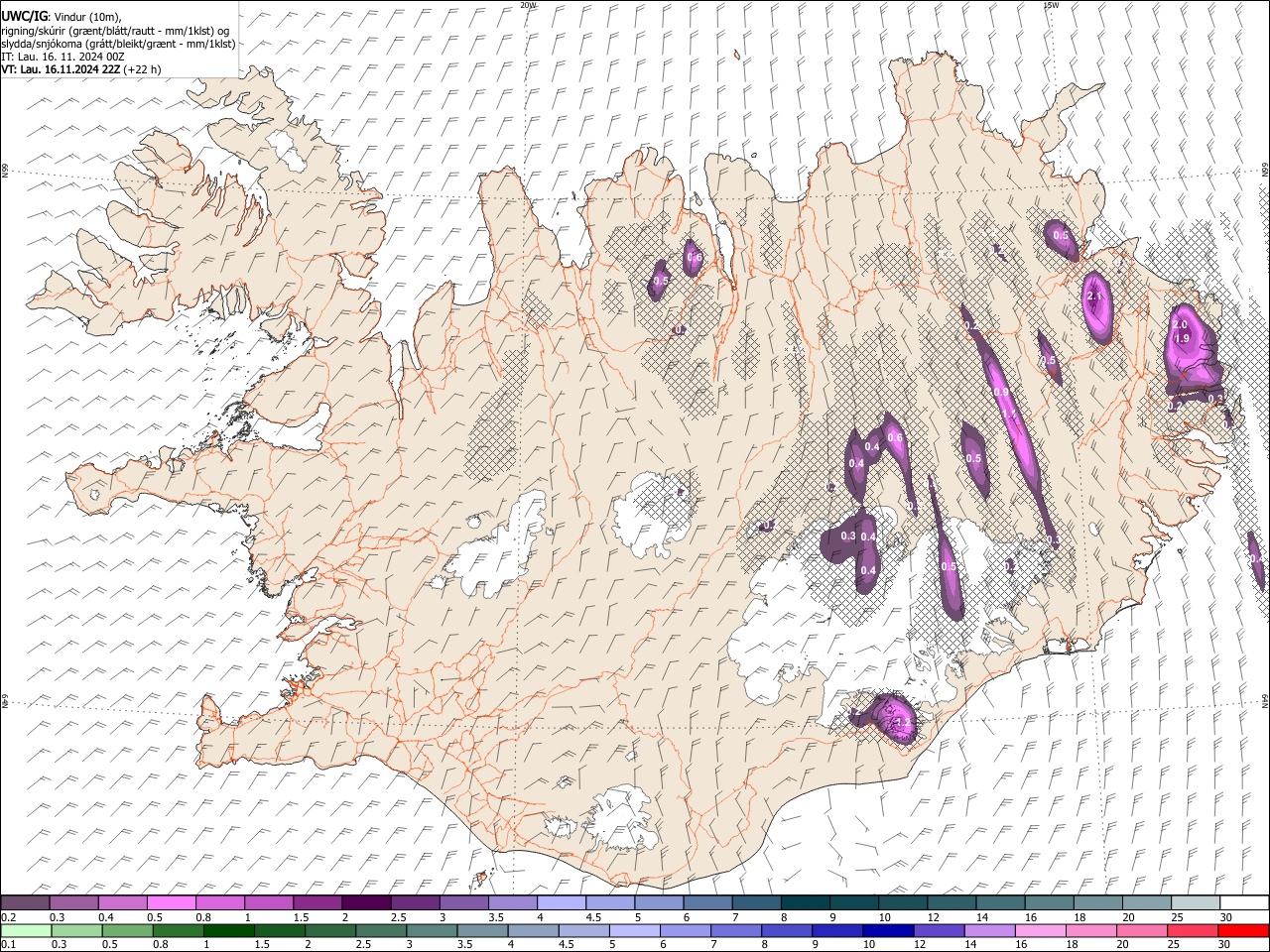The width and height of the screenshot is (1270, 952).
Task: Click the '0.9' value in long purple band
Action: pyautogui.click(x=1001, y=393)
